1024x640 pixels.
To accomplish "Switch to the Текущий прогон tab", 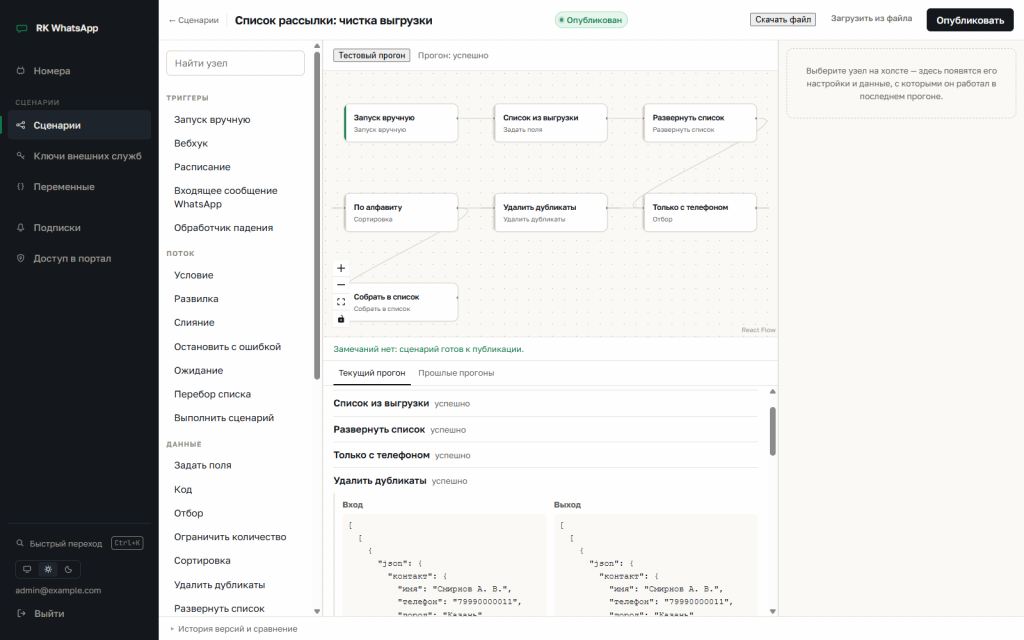I will pos(372,373).
